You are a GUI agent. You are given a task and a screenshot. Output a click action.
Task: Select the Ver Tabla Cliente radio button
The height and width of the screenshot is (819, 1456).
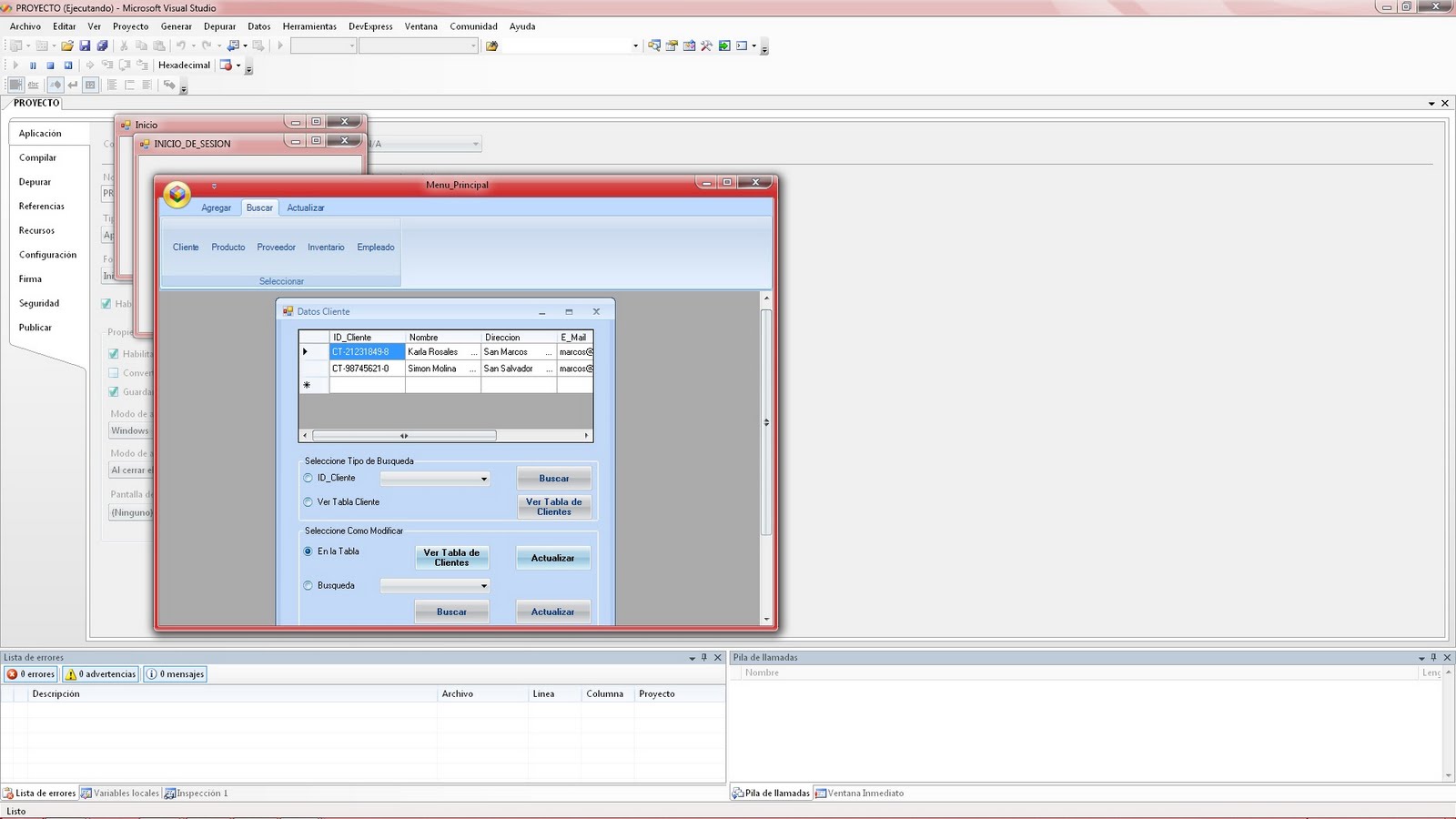tap(308, 502)
